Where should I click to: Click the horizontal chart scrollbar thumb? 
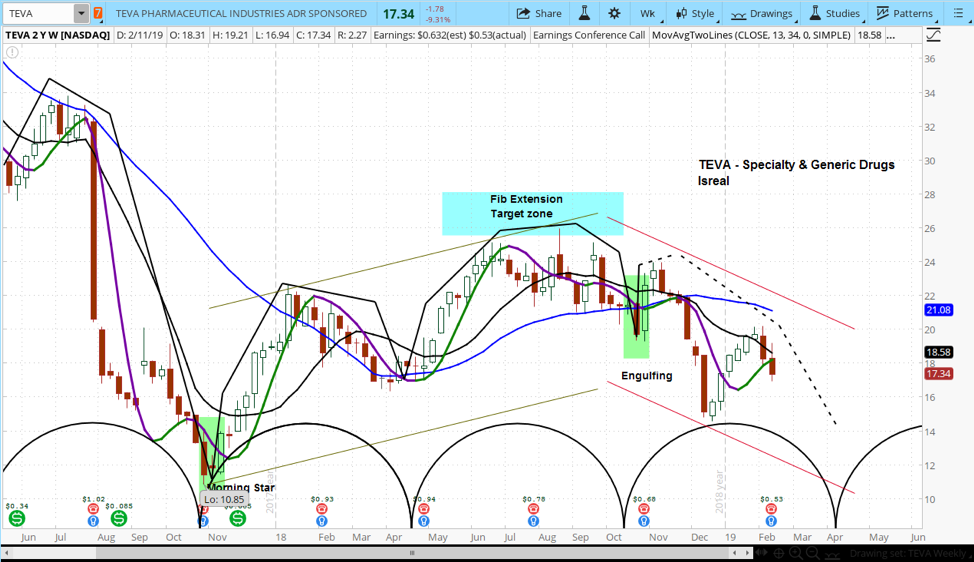[411, 552]
